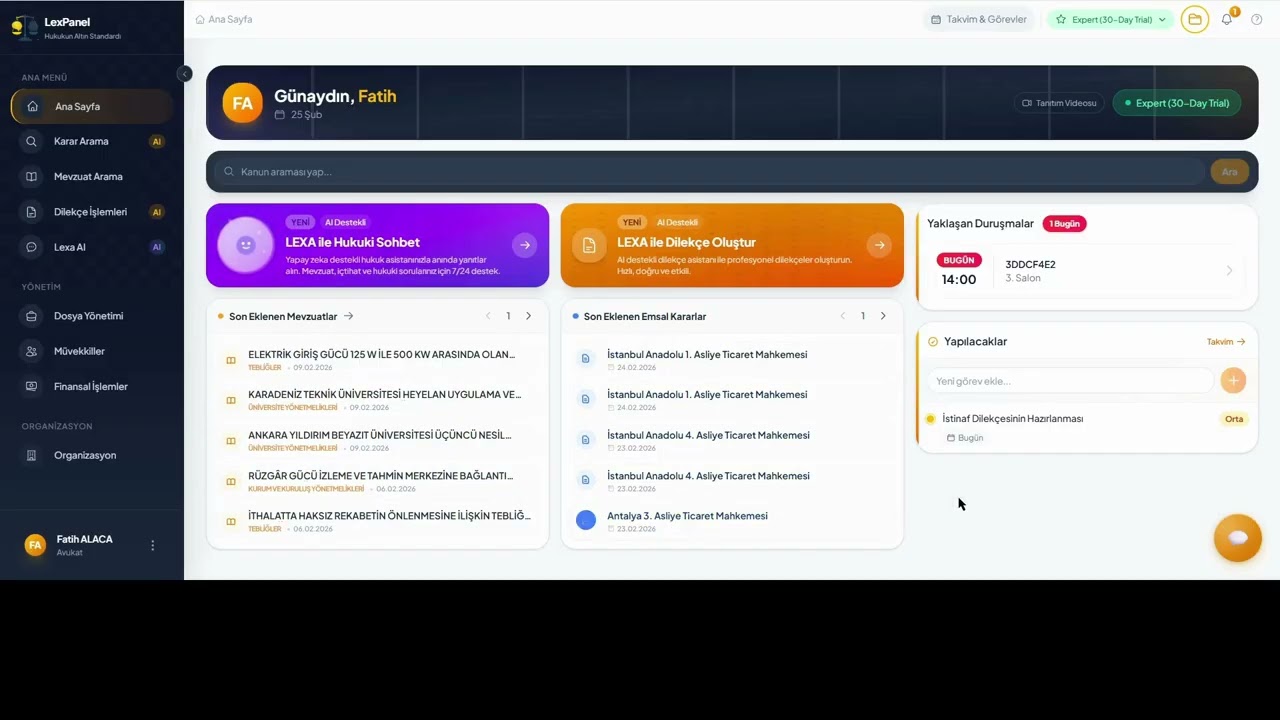Open ANKARA YILDIRIM BEYAZIT ÜNİVERSİTESİ regulation
Screen dimensions: 1280x720
(380, 435)
